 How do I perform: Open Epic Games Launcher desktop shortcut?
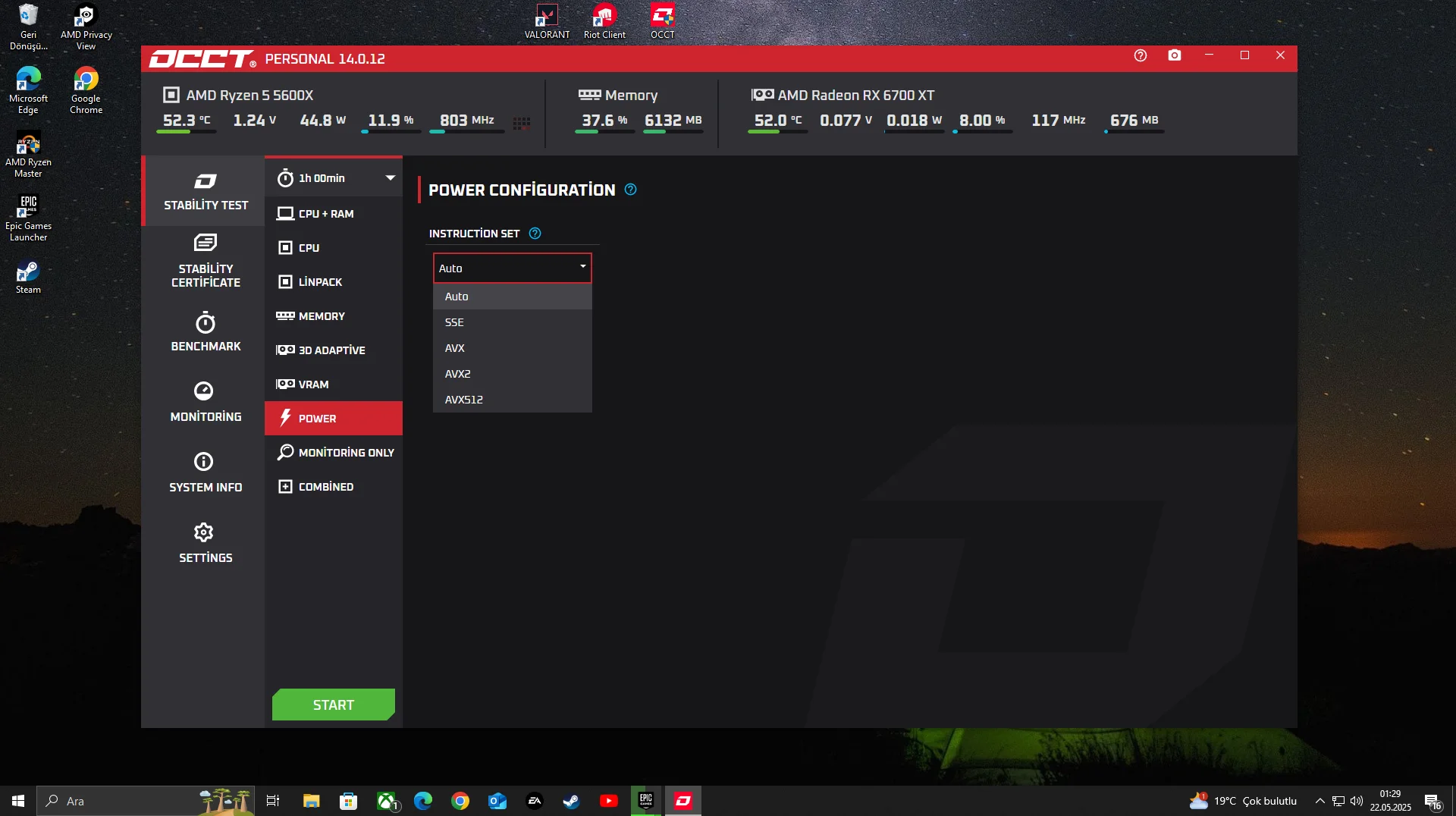[28, 218]
